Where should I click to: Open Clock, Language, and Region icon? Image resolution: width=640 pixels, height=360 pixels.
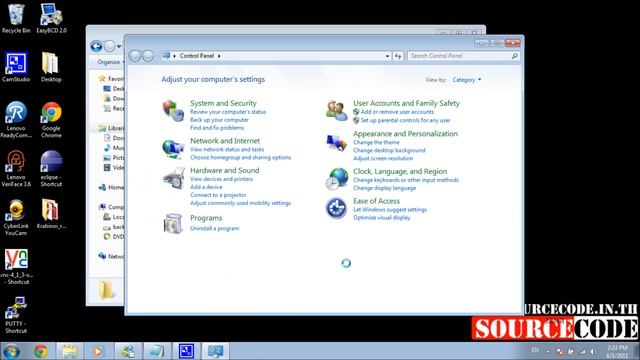pos(336,179)
